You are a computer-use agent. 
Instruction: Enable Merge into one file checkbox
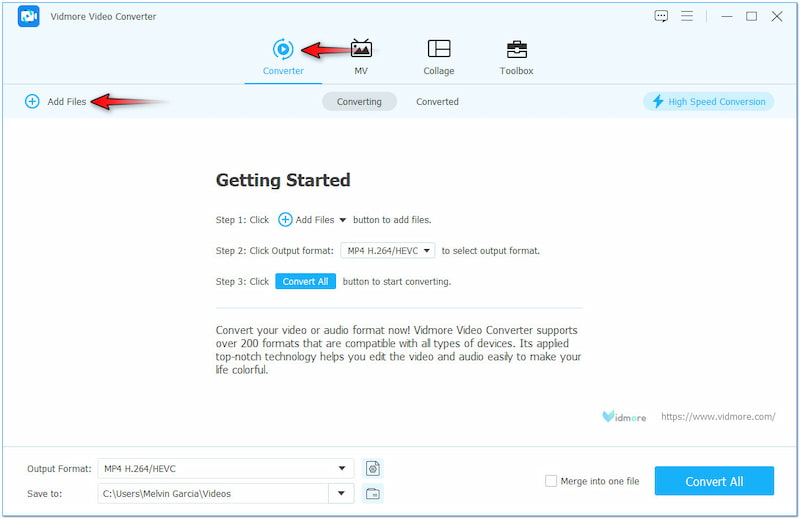(551, 481)
